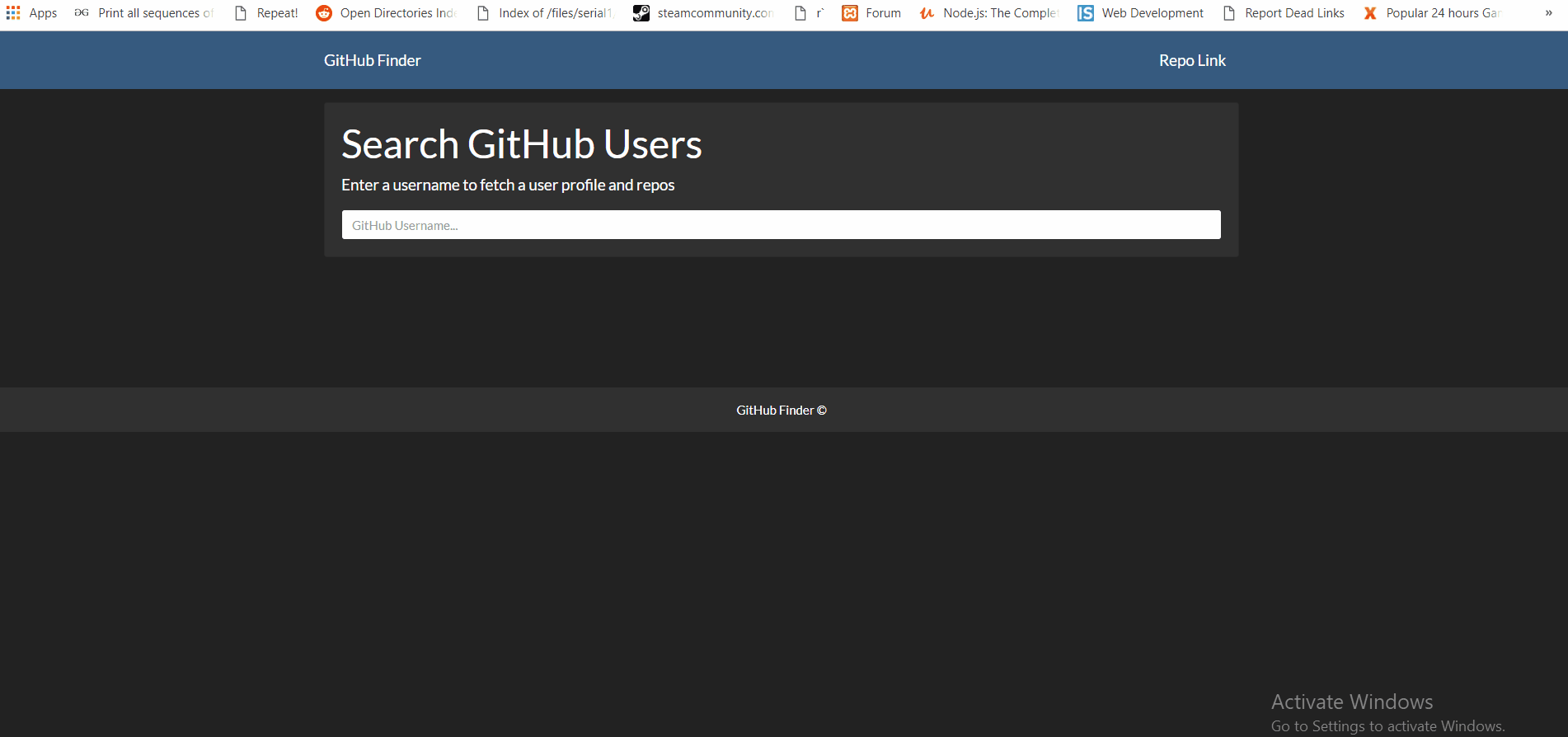Click the Web Development bookmark icon
The width and height of the screenshot is (1568, 737).
(x=1086, y=13)
